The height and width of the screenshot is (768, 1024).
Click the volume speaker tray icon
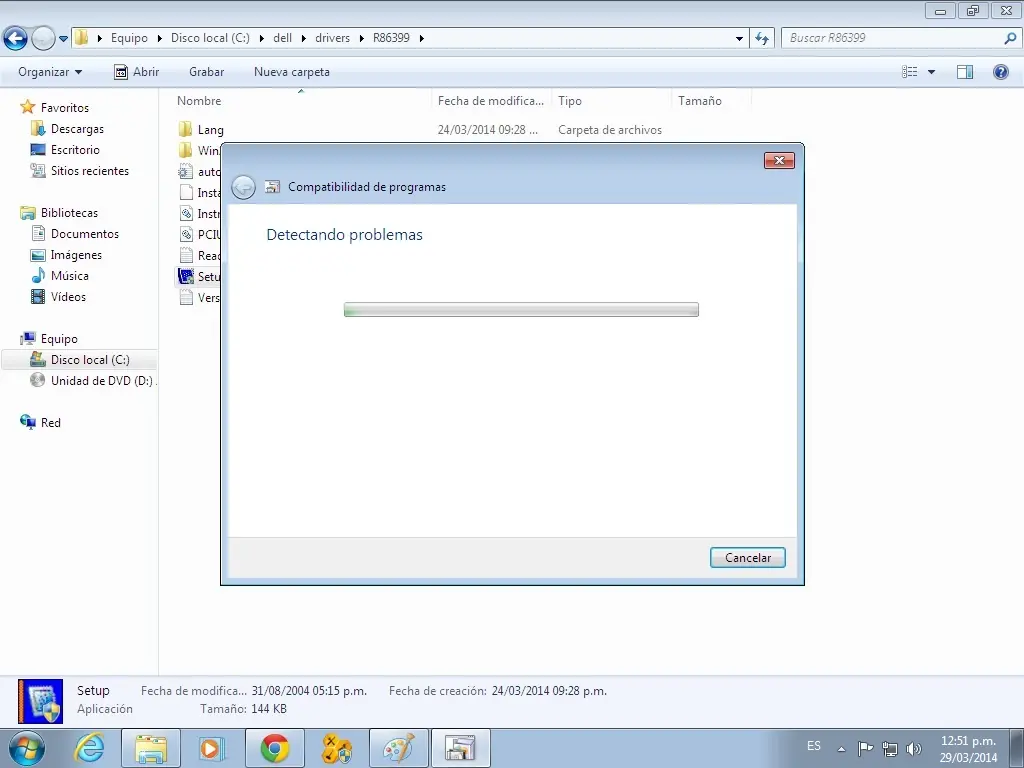(x=914, y=748)
